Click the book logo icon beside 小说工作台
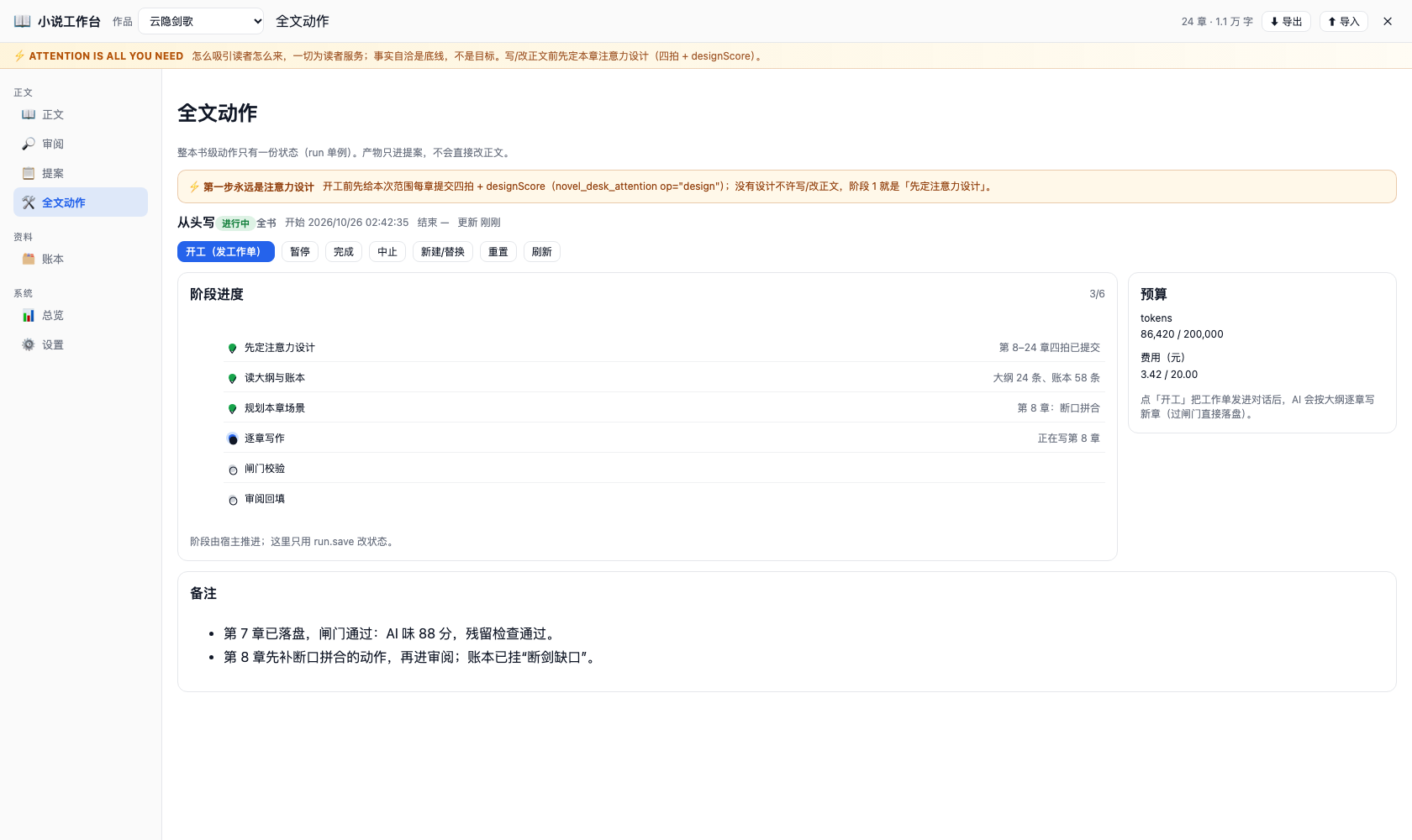The width and height of the screenshot is (1412, 840). click(23, 21)
